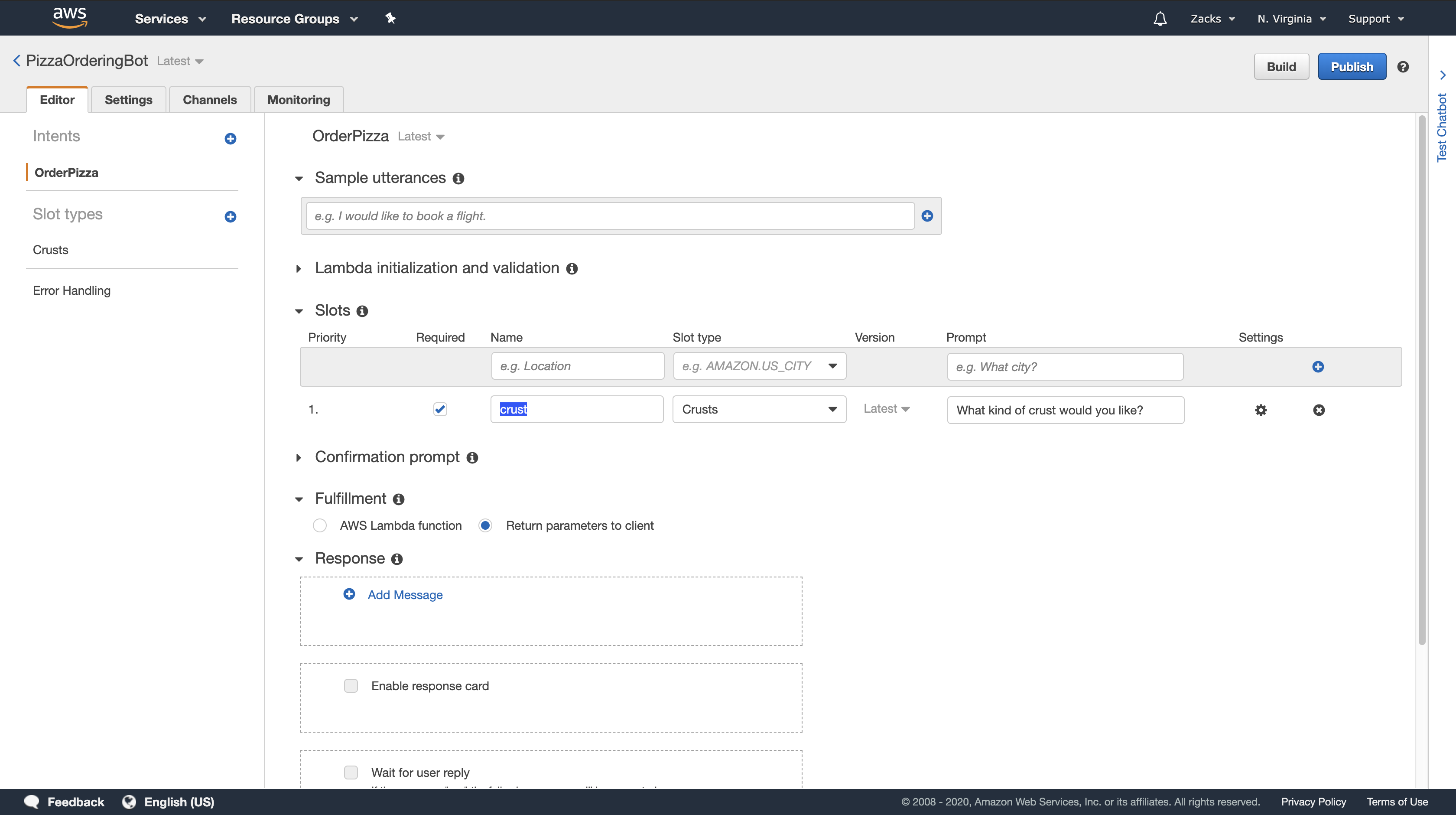Switch to the Channels tab
Viewport: 1456px width, 815px height.
pyautogui.click(x=210, y=100)
